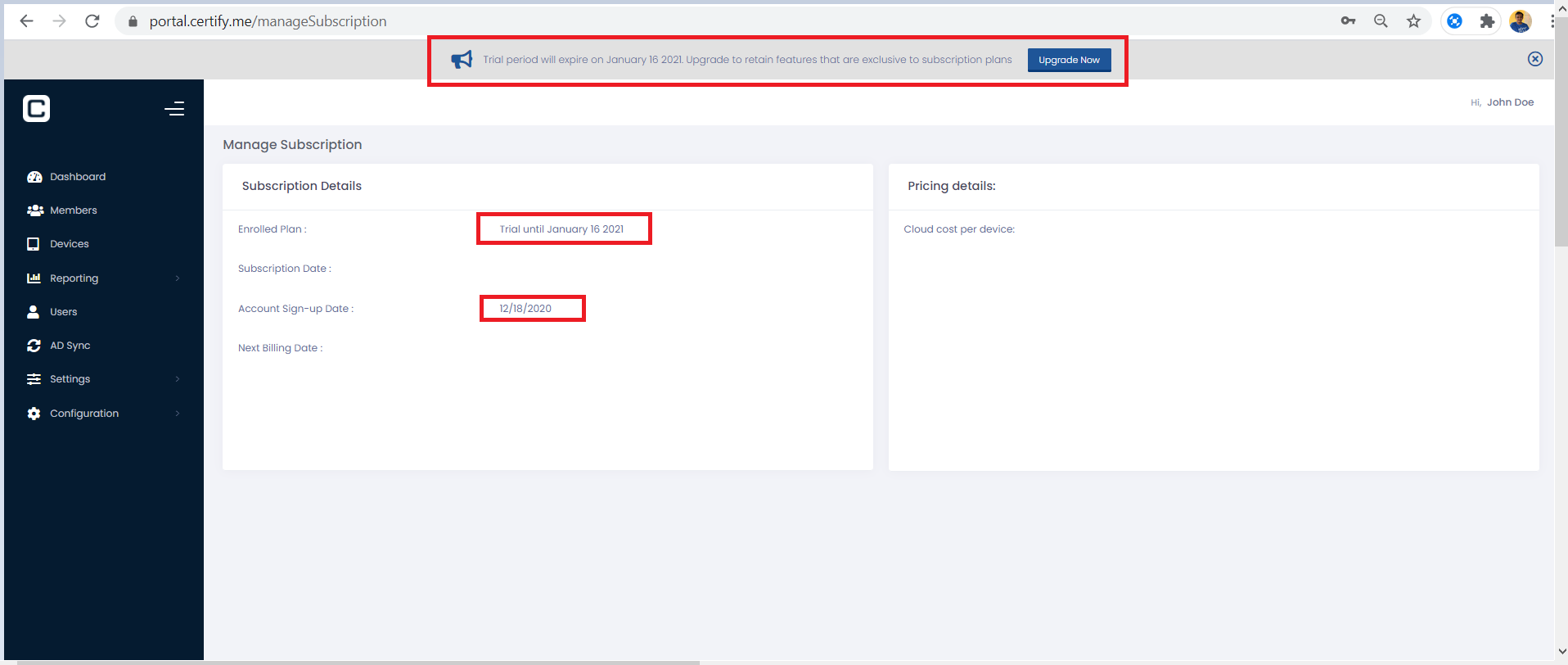Click the Settings sliders icon
This screenshot has width=1568, height=665.
pyautogui.click(x=34, y=379)
